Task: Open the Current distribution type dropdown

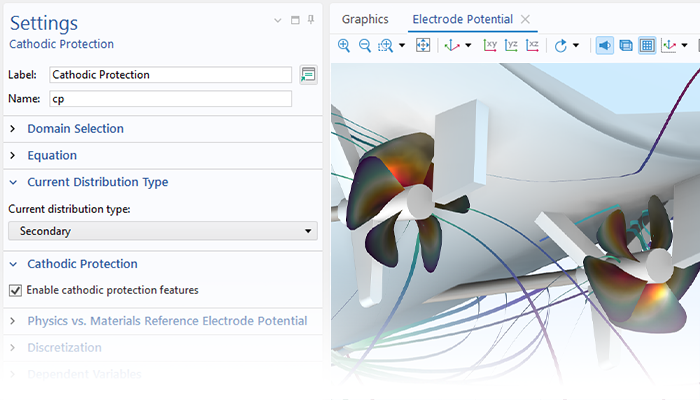Action: tap(162, 231)
